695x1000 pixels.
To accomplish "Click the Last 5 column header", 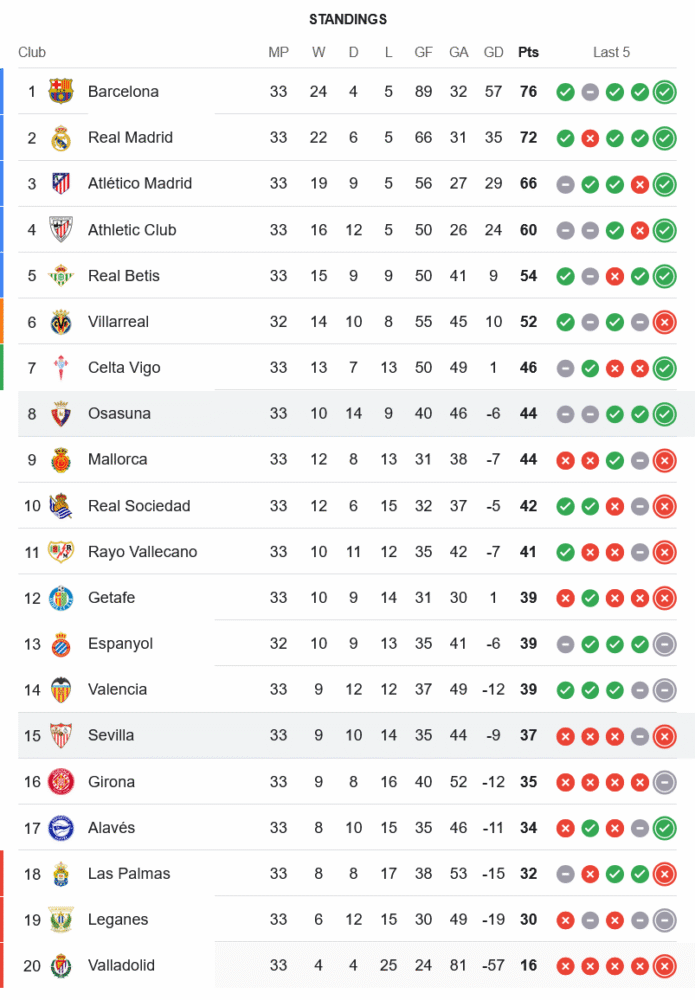I will pyautogui.click(x=611, y=52).
